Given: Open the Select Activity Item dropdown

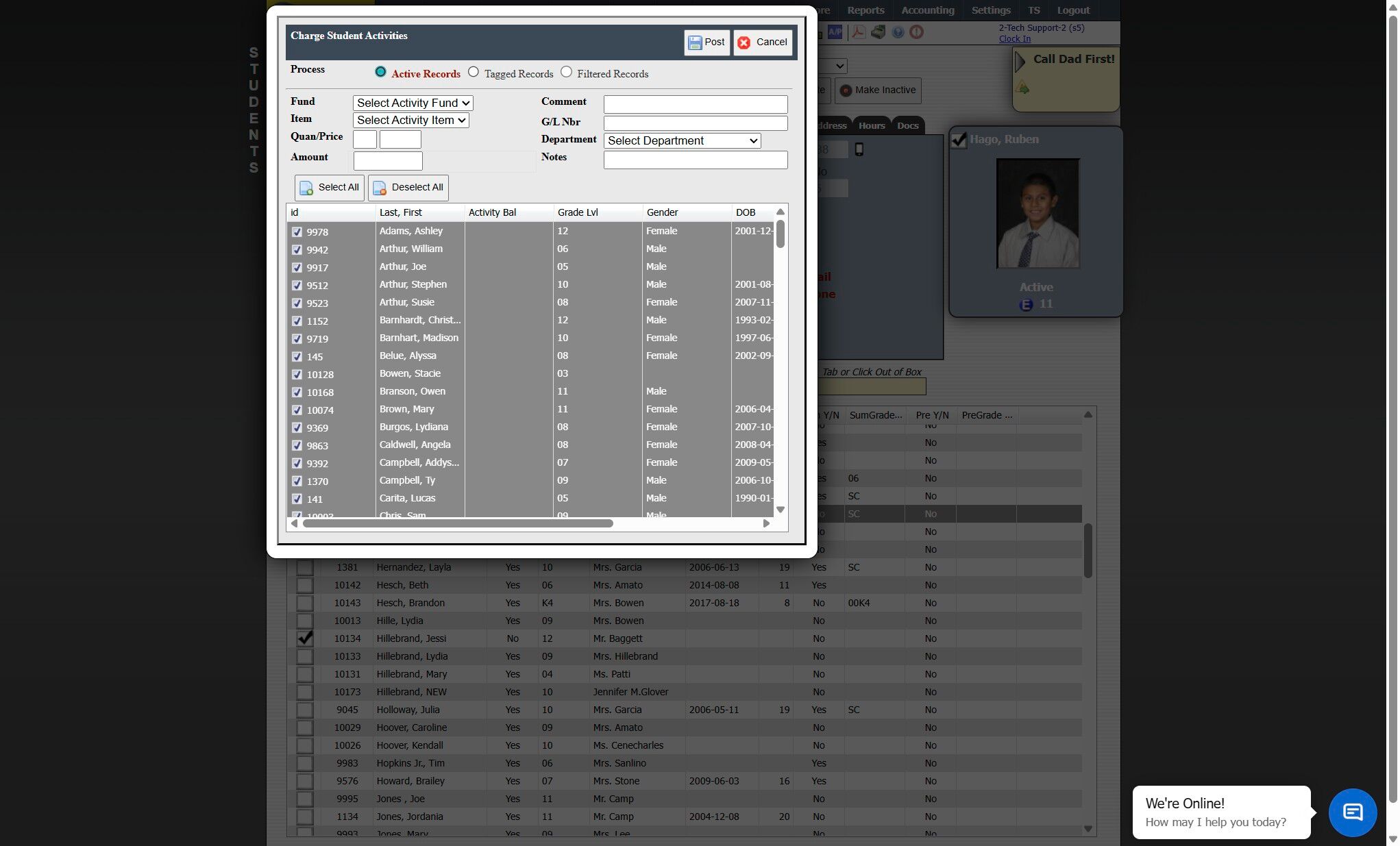Looking at the screenshot, I should click(410, 121).
